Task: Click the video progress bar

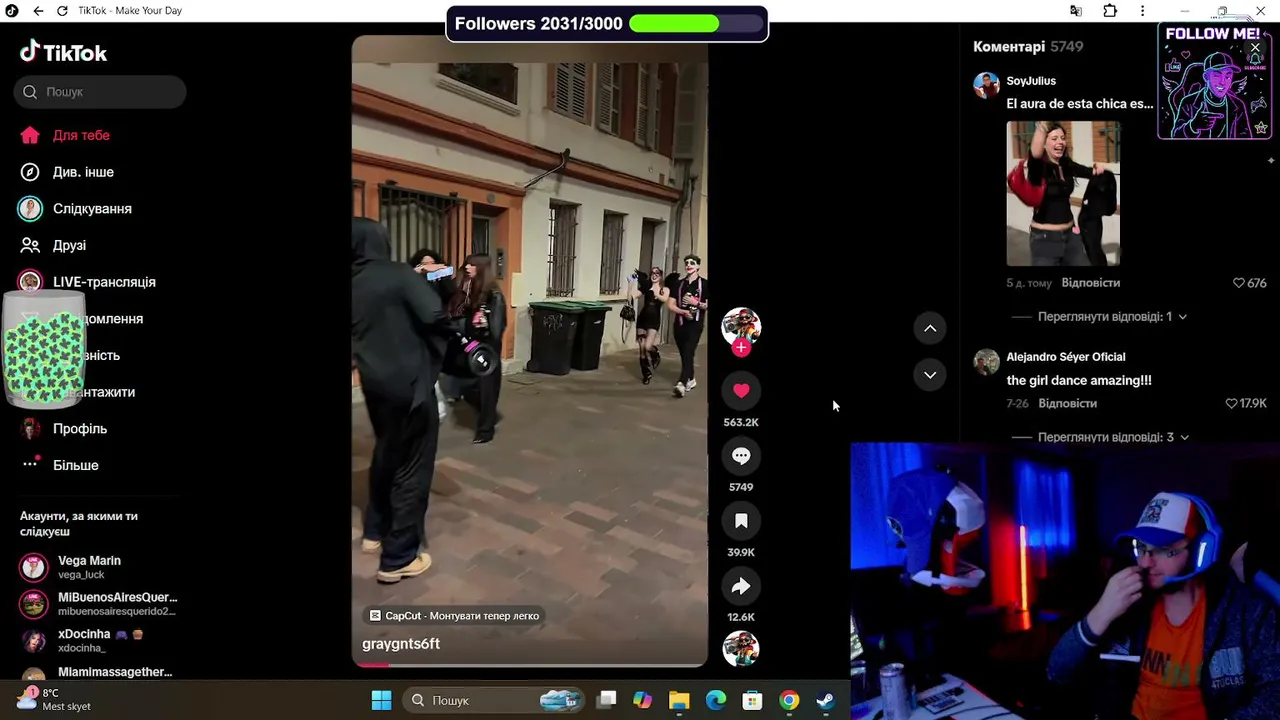Action: 530,664
